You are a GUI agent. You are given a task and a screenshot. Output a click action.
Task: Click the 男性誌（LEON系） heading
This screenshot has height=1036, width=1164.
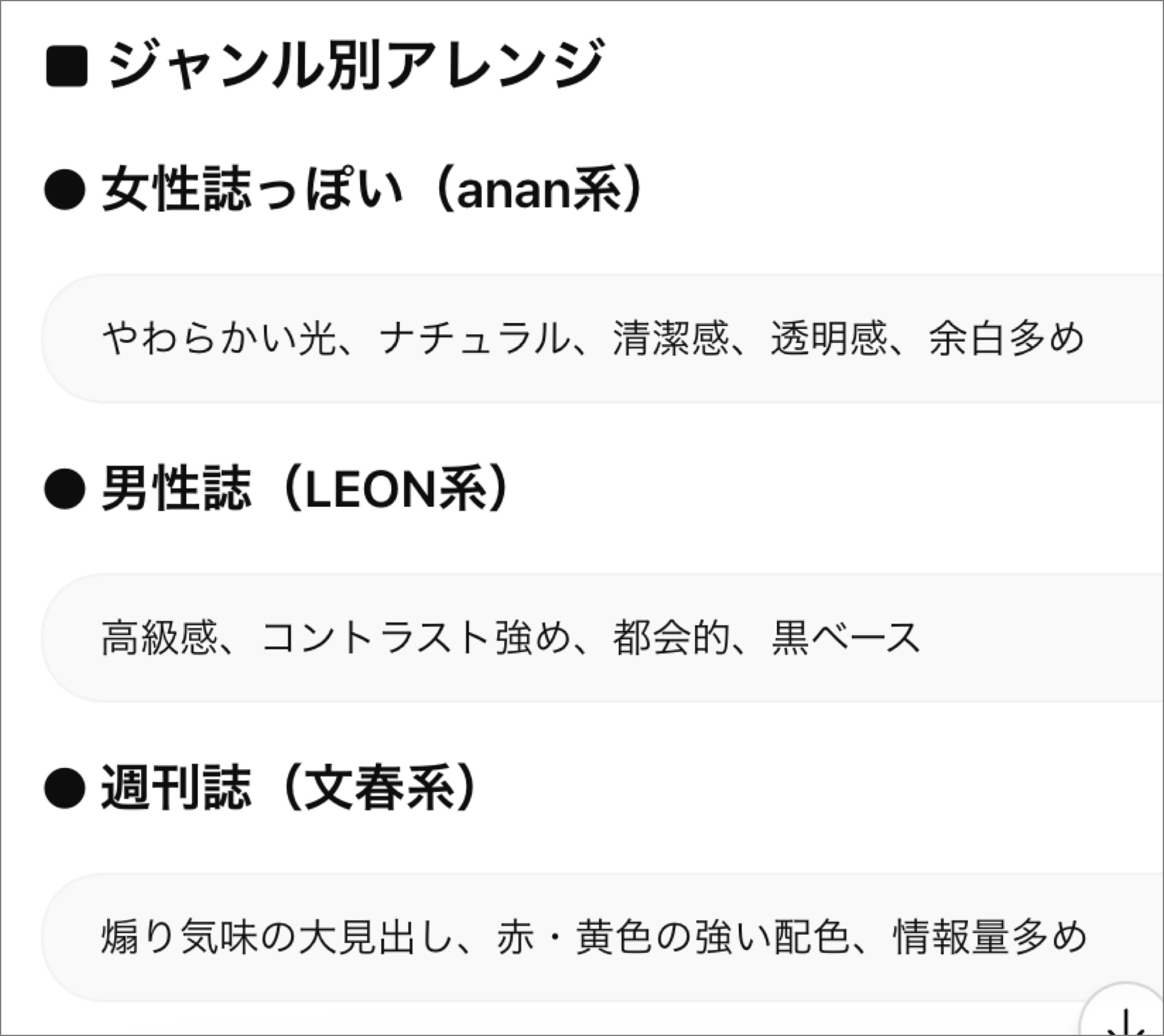(x=305, y=489)
